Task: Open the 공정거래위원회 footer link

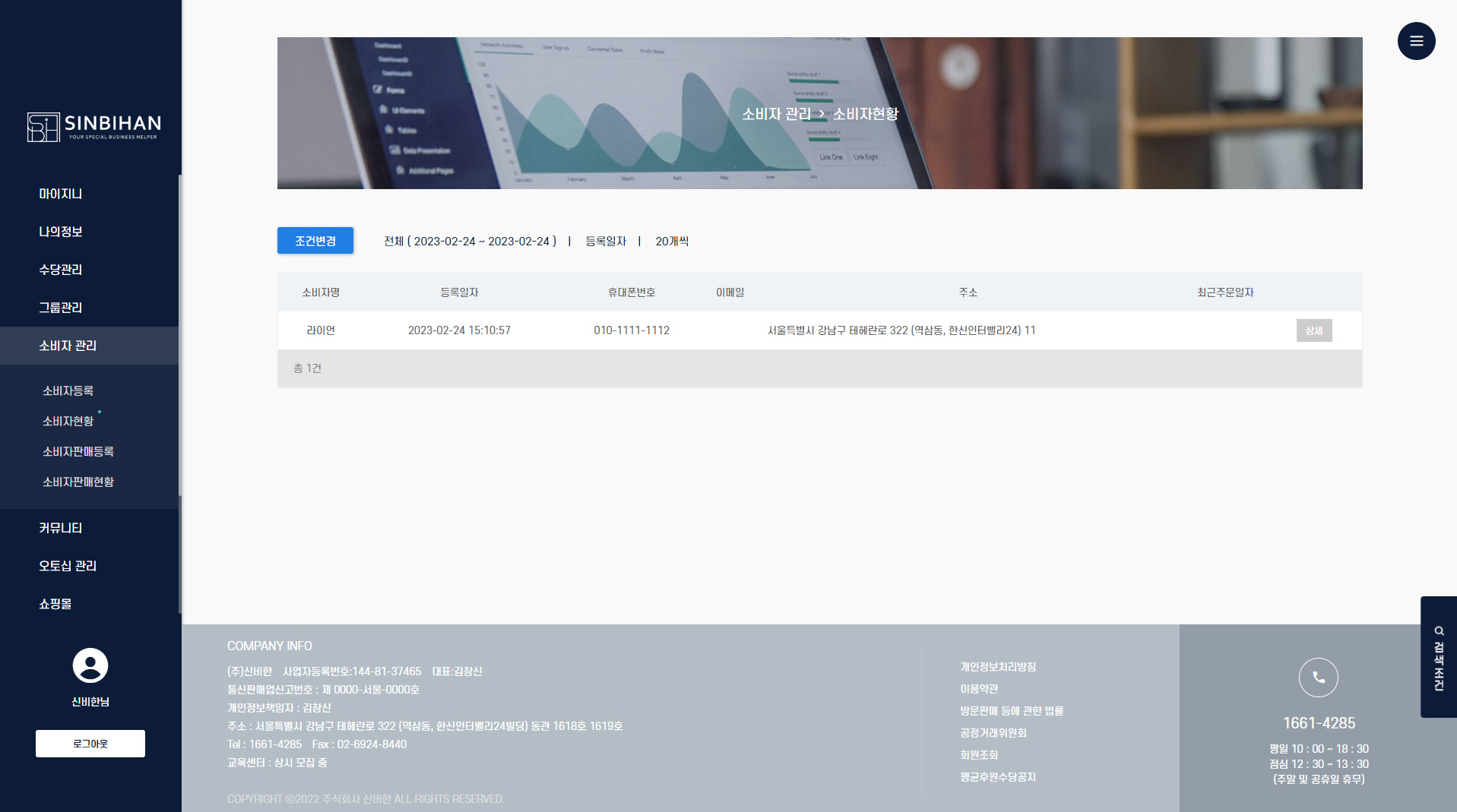Action: (993, 733)
